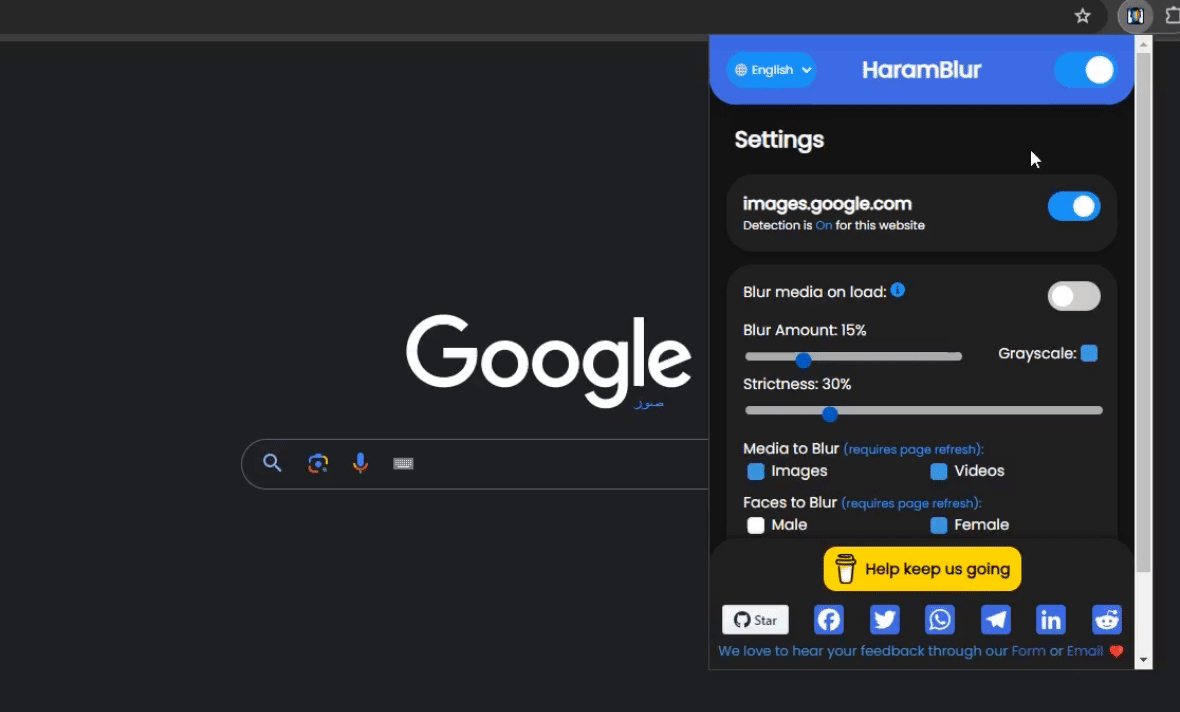Share via the Facebook icon

[x=829, y=620]
